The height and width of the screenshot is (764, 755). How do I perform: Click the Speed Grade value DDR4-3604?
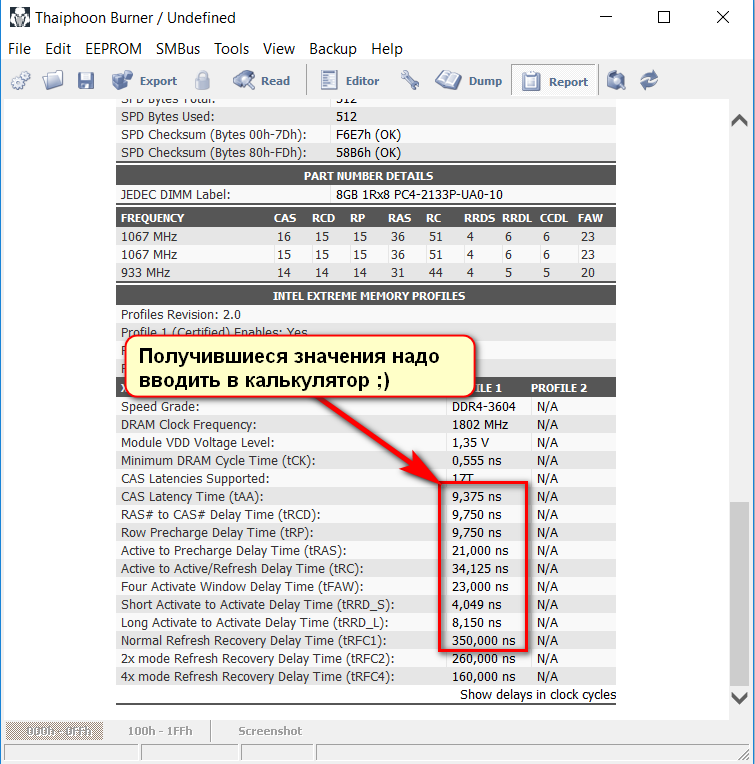point(483,406)
